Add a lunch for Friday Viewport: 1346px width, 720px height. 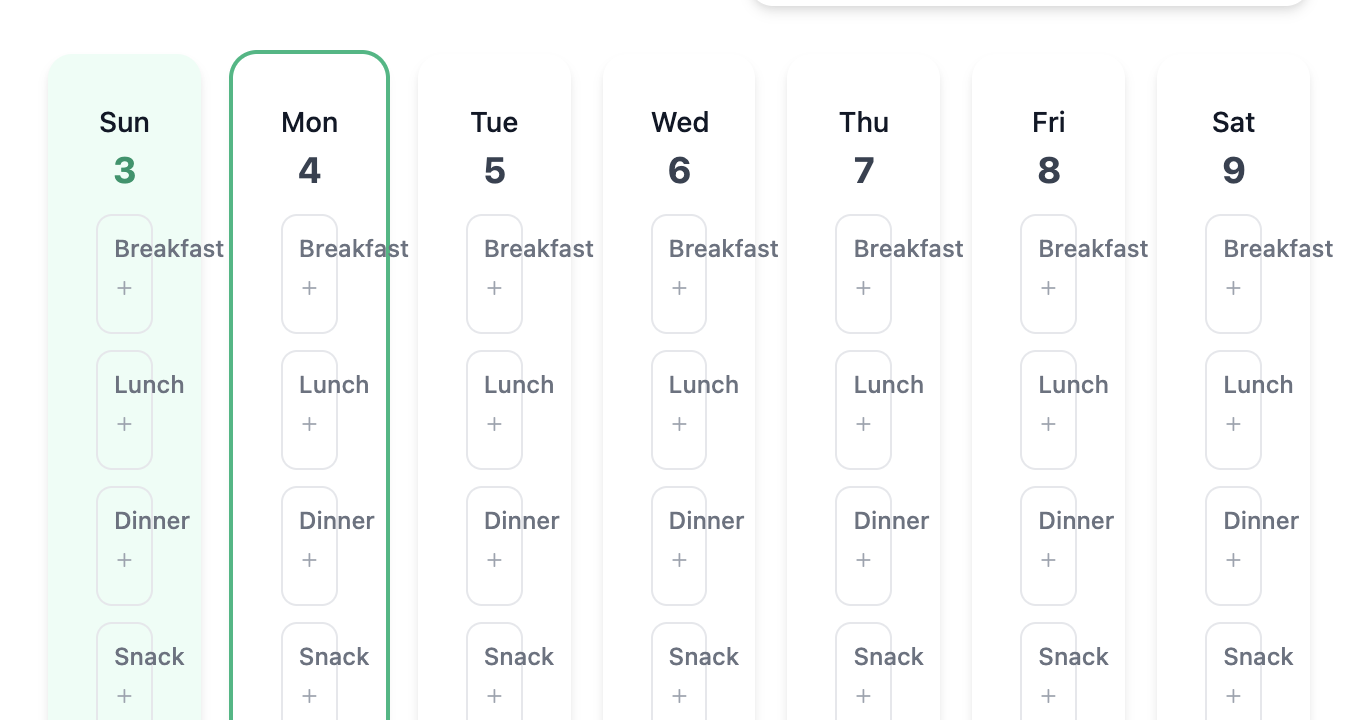coord(1048,424)
